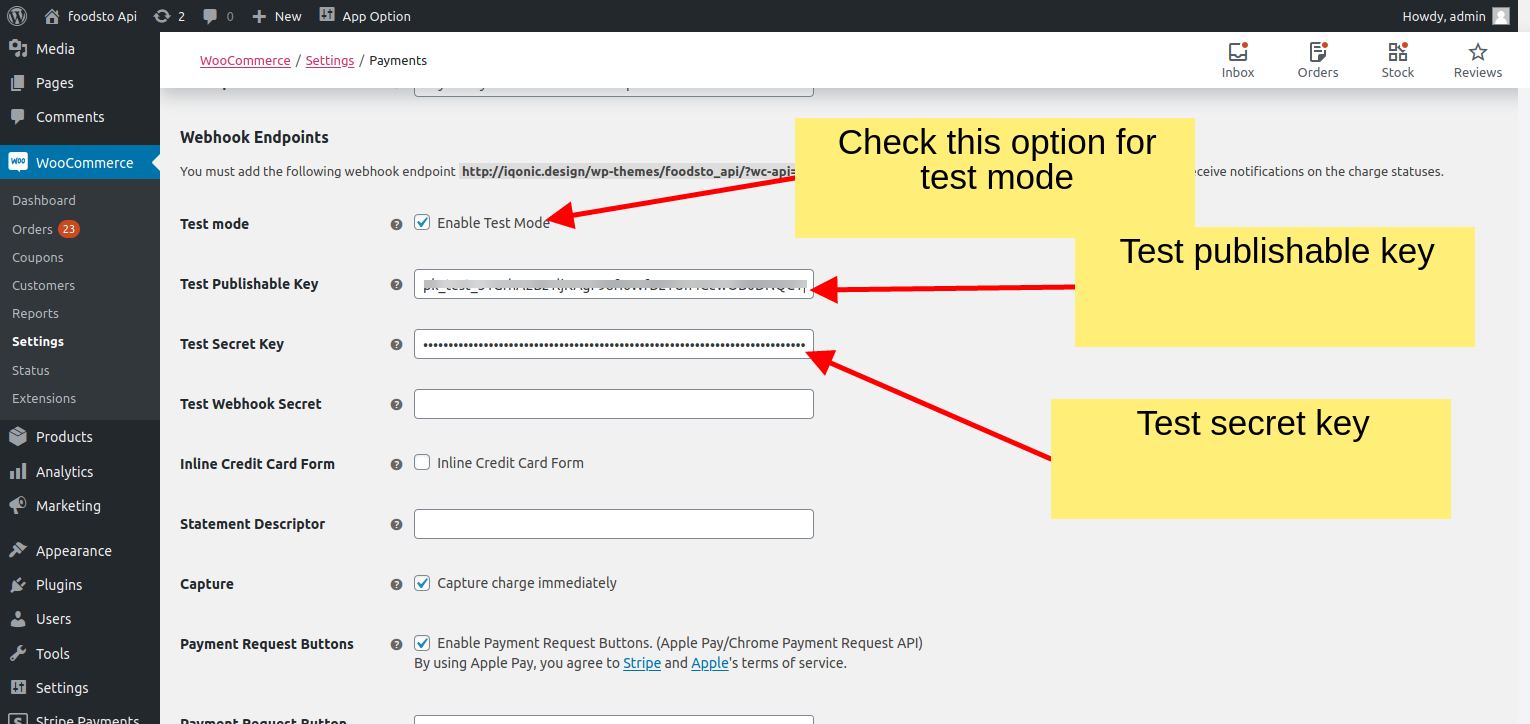This screenshot has width=1530, height=724.
Task: Open the Stock activity icon
Action: [1398, 52]
